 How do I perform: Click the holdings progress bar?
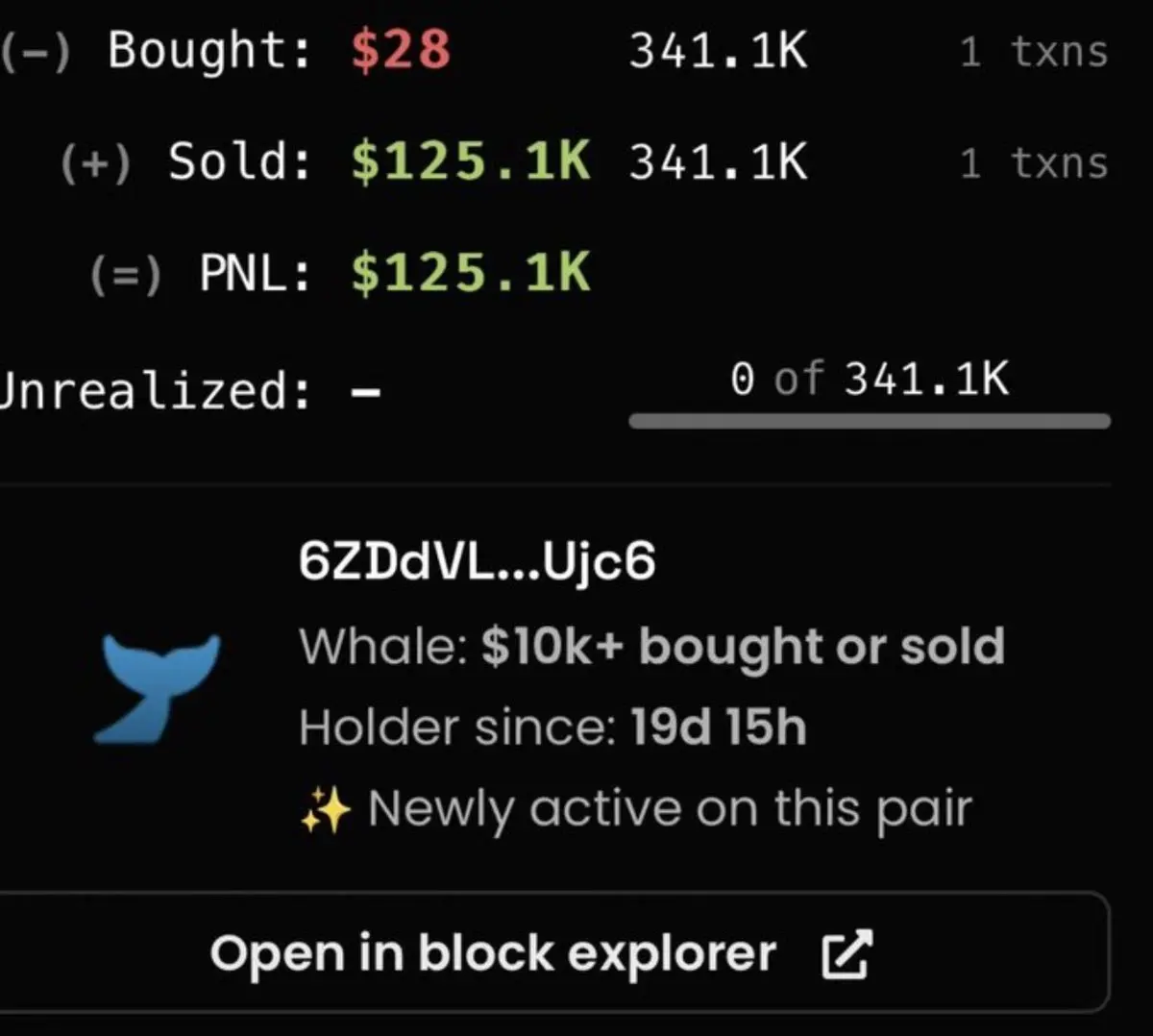(x=870, y=421)
